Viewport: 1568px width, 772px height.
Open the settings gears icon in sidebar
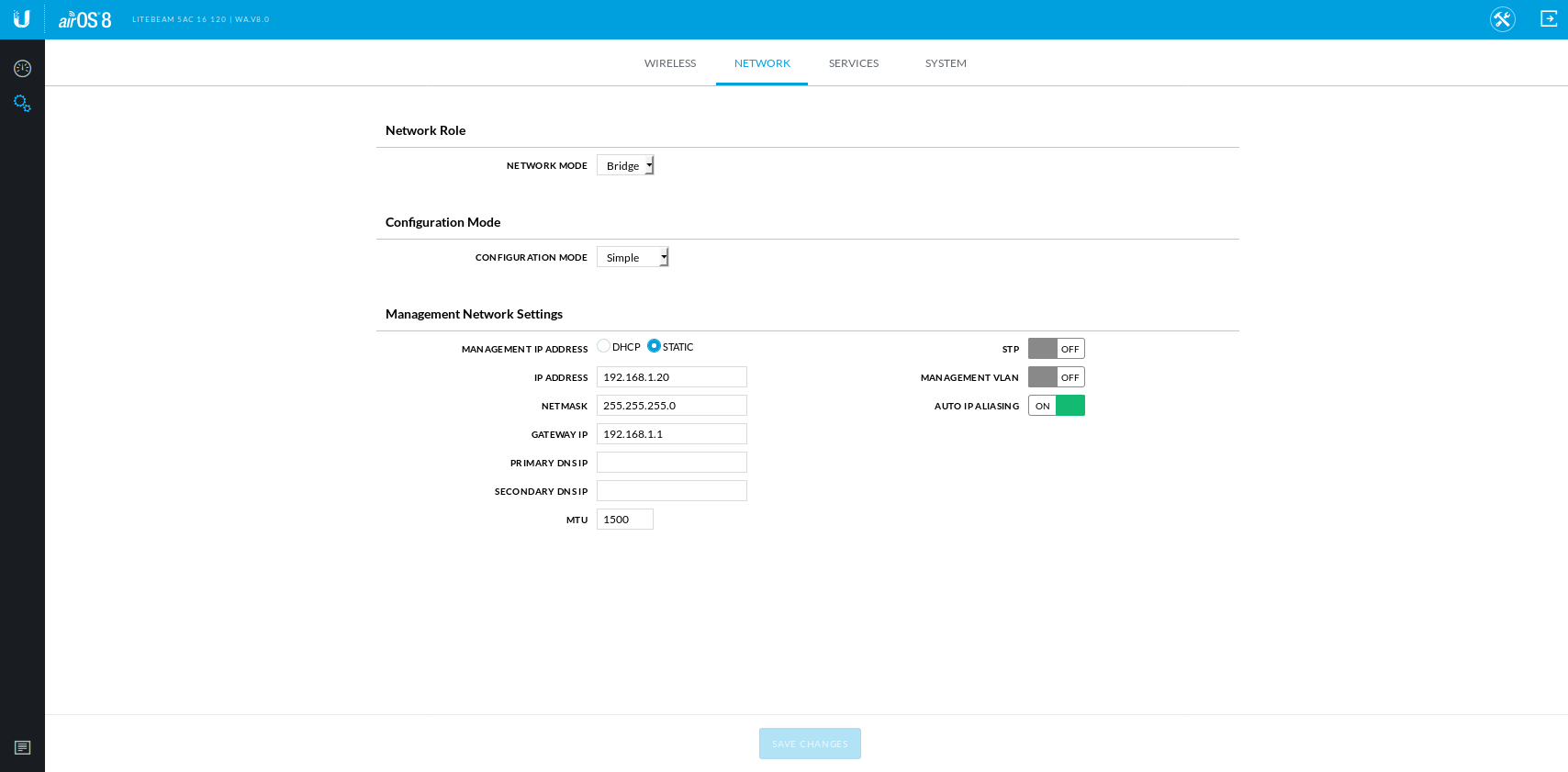22,104
